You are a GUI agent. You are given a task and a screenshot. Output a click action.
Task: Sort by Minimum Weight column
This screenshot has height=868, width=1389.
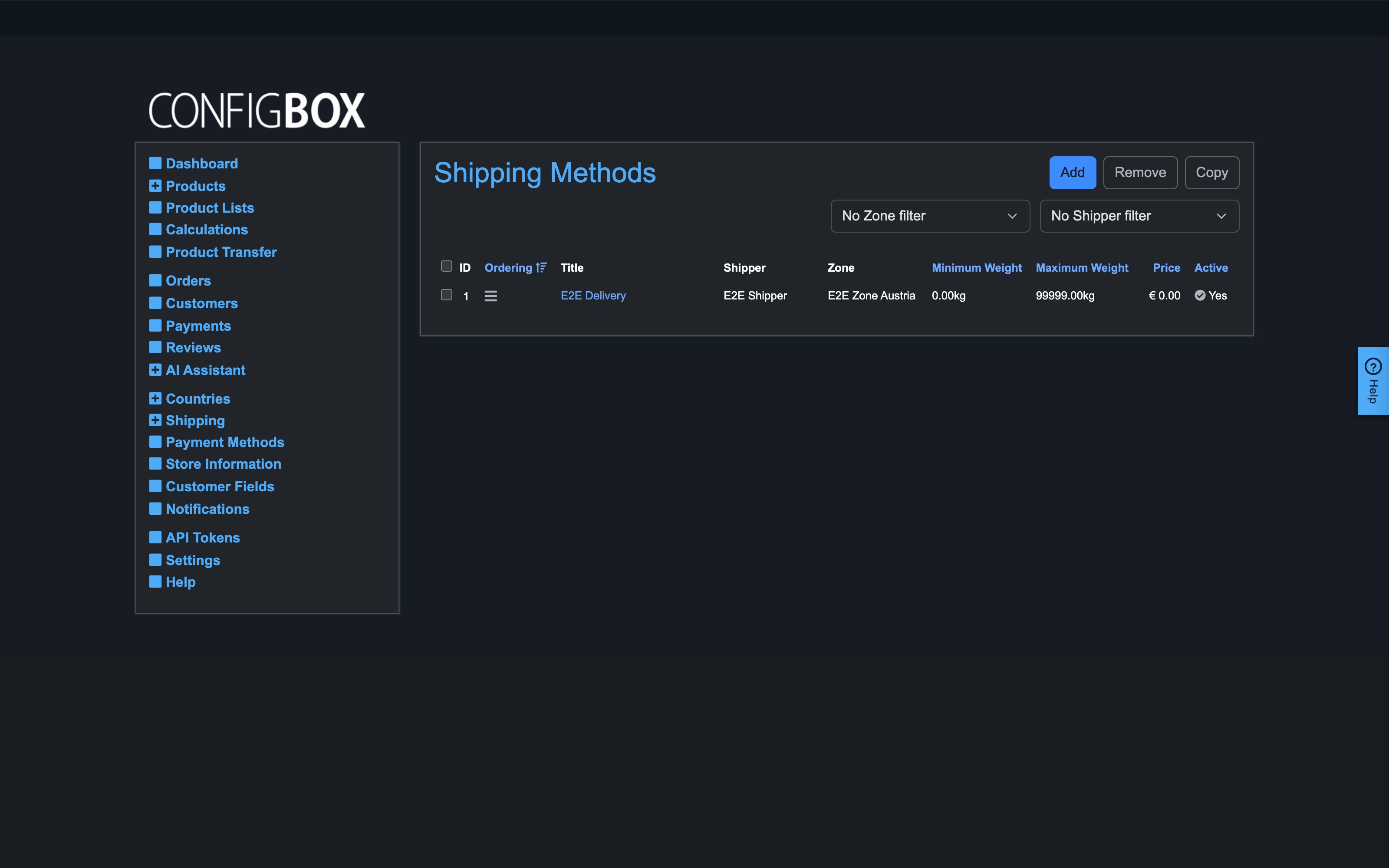[x=976, y=267]
